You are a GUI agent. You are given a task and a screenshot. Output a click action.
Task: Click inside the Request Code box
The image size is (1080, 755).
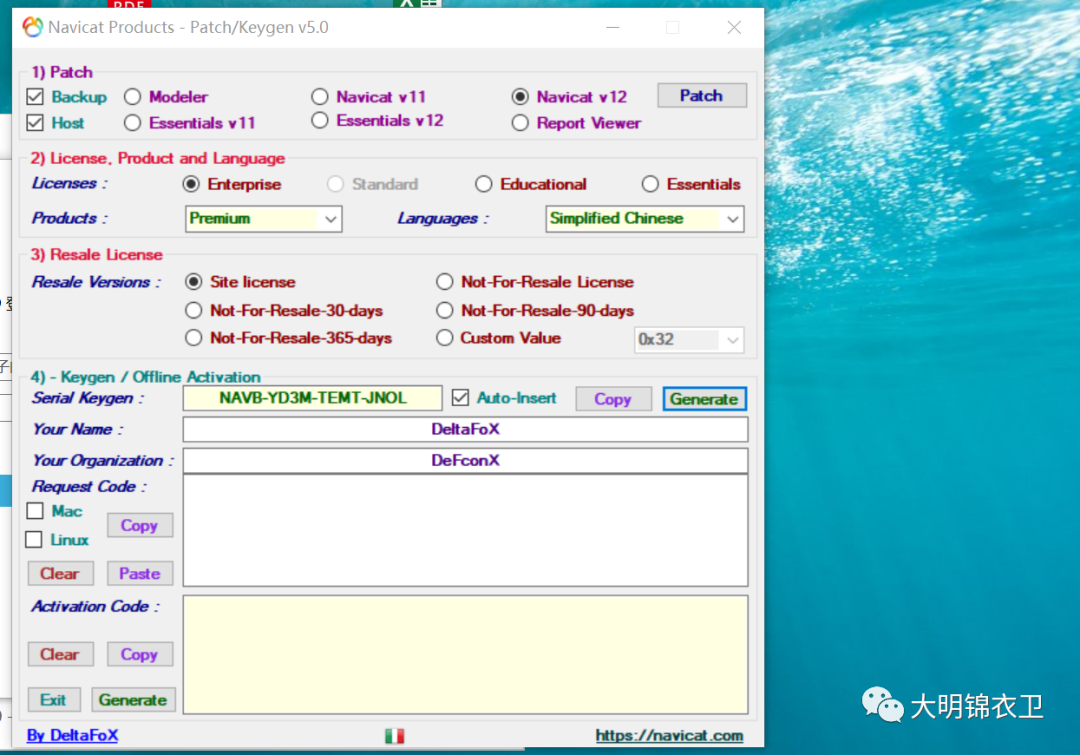(x=466, y=530)
